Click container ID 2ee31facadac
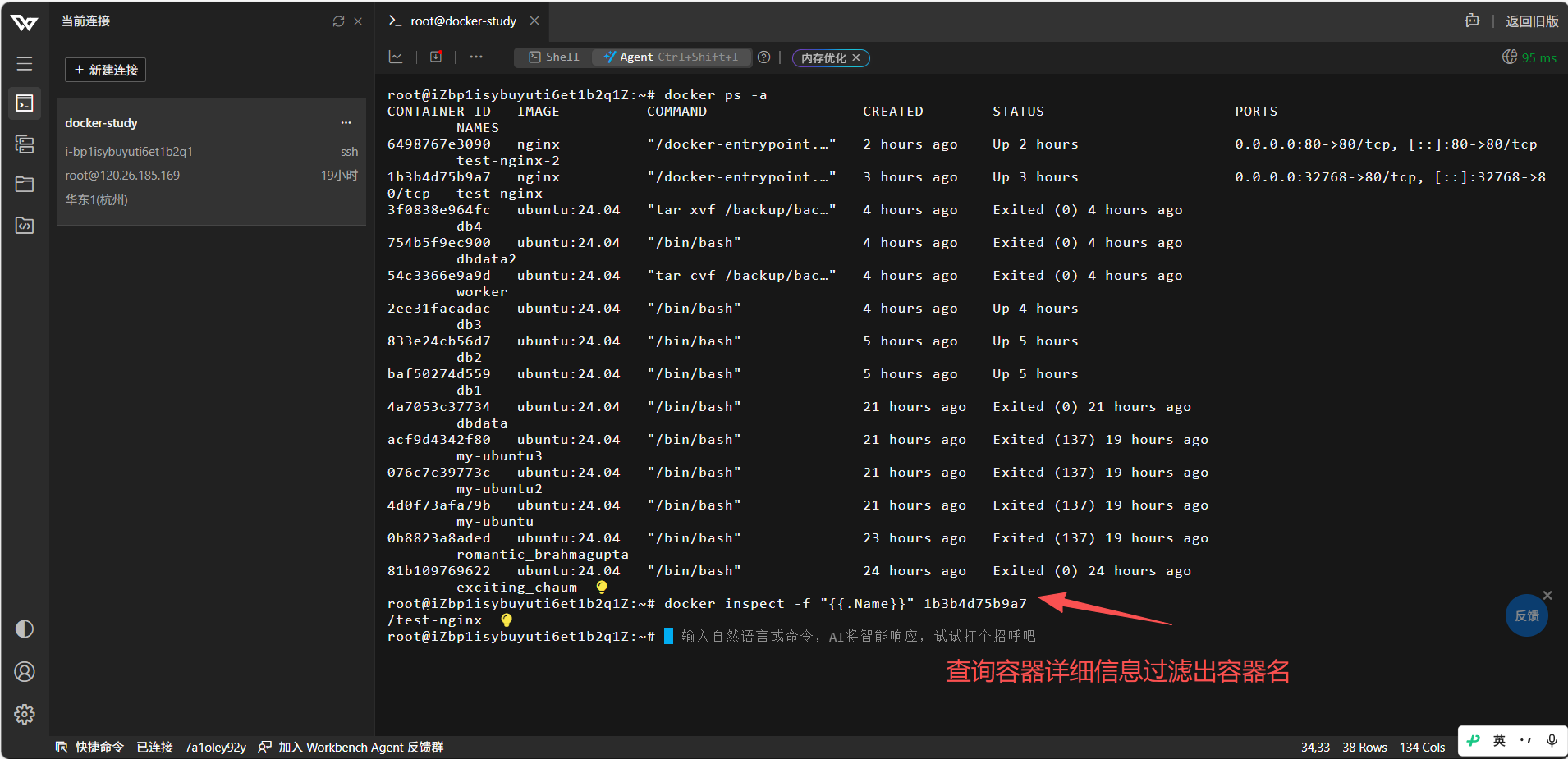Viewport: 1568px width, 759px height. point(439,309)
